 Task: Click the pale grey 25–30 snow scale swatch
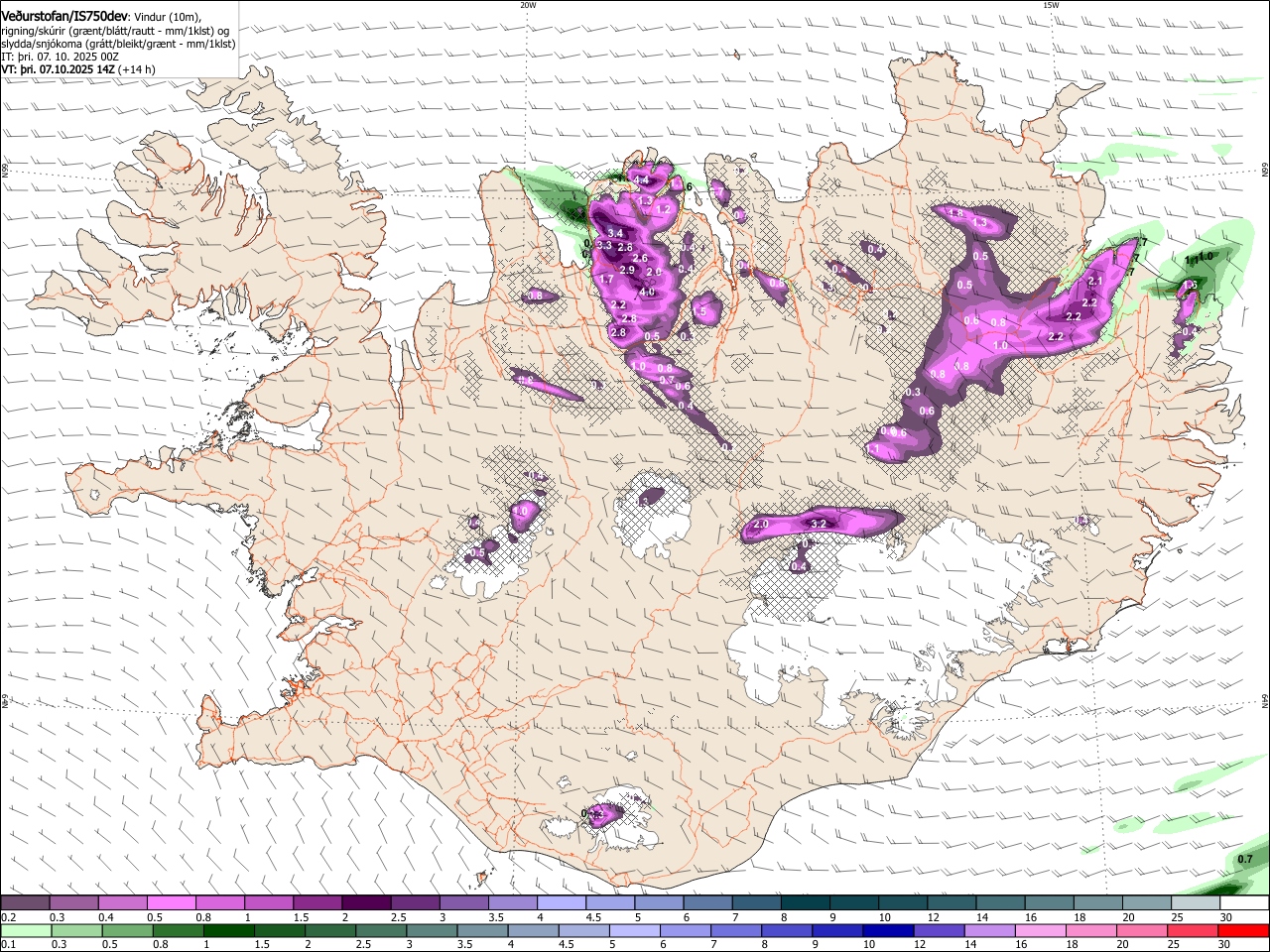tap(1196, 903)
